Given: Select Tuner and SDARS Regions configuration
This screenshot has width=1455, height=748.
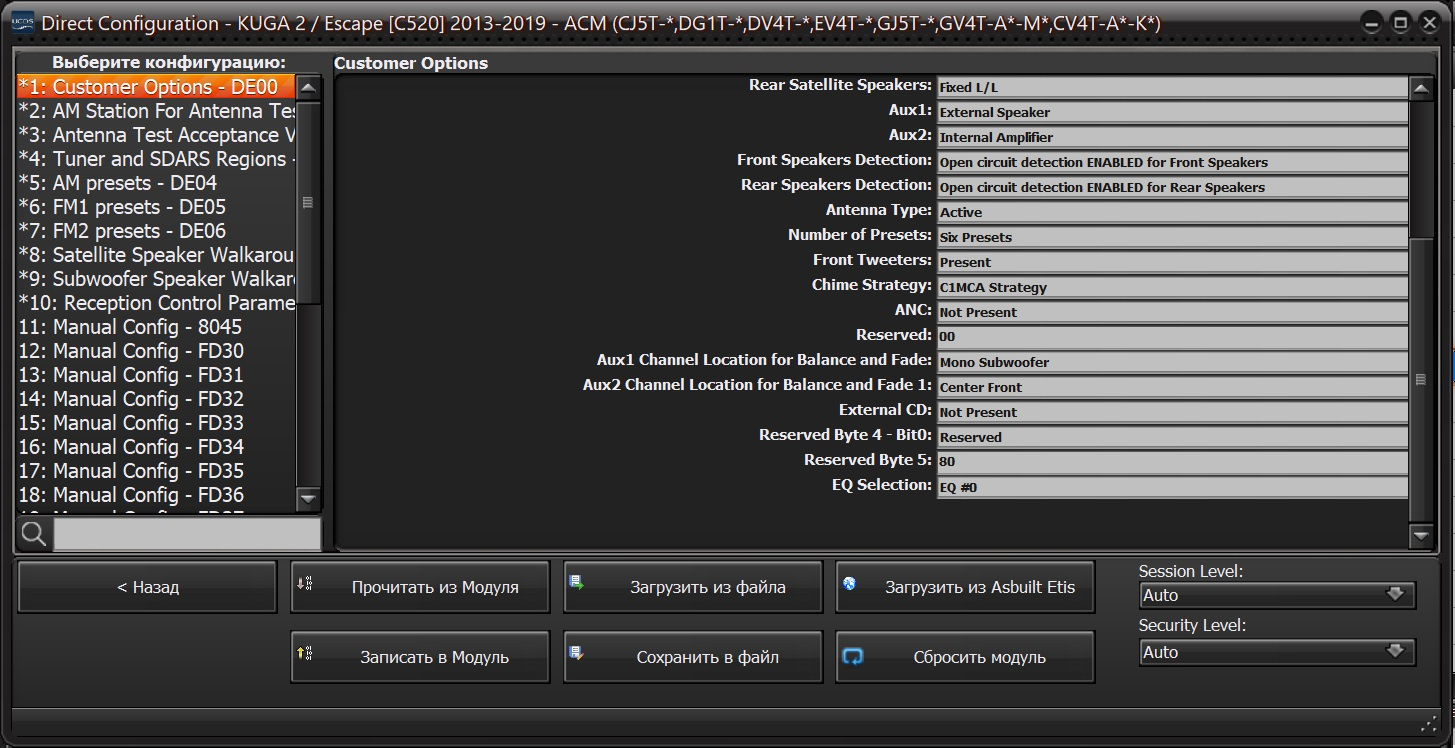Looking at the screenshot, I should [x=157, y=159].
